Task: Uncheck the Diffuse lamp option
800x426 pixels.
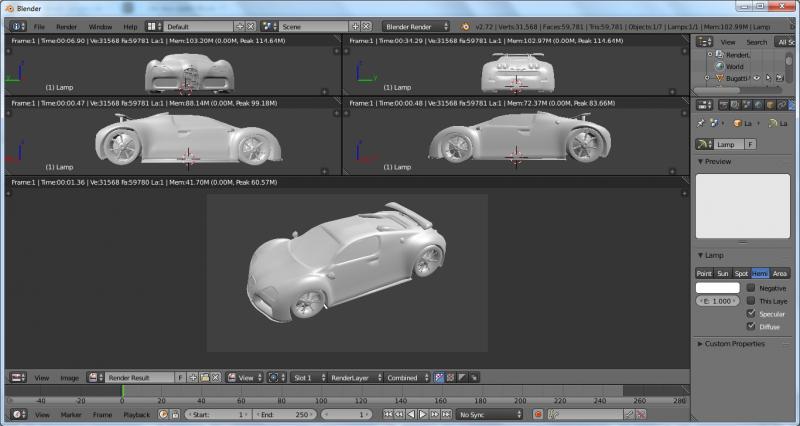Action: point(752,326)
